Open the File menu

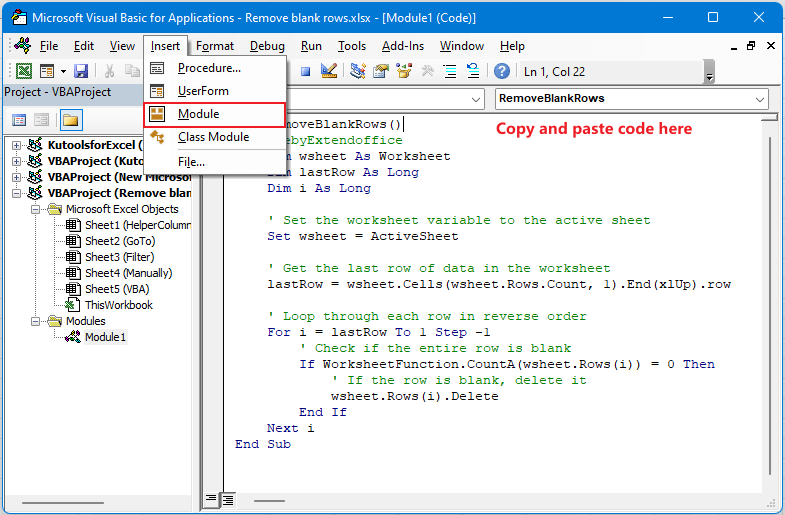point(49,46)
